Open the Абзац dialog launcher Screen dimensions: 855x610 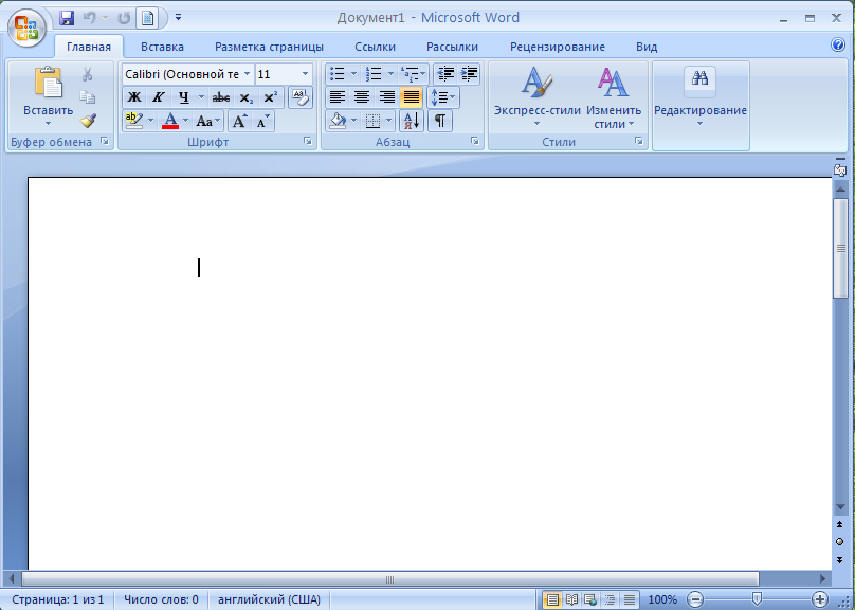475,142
